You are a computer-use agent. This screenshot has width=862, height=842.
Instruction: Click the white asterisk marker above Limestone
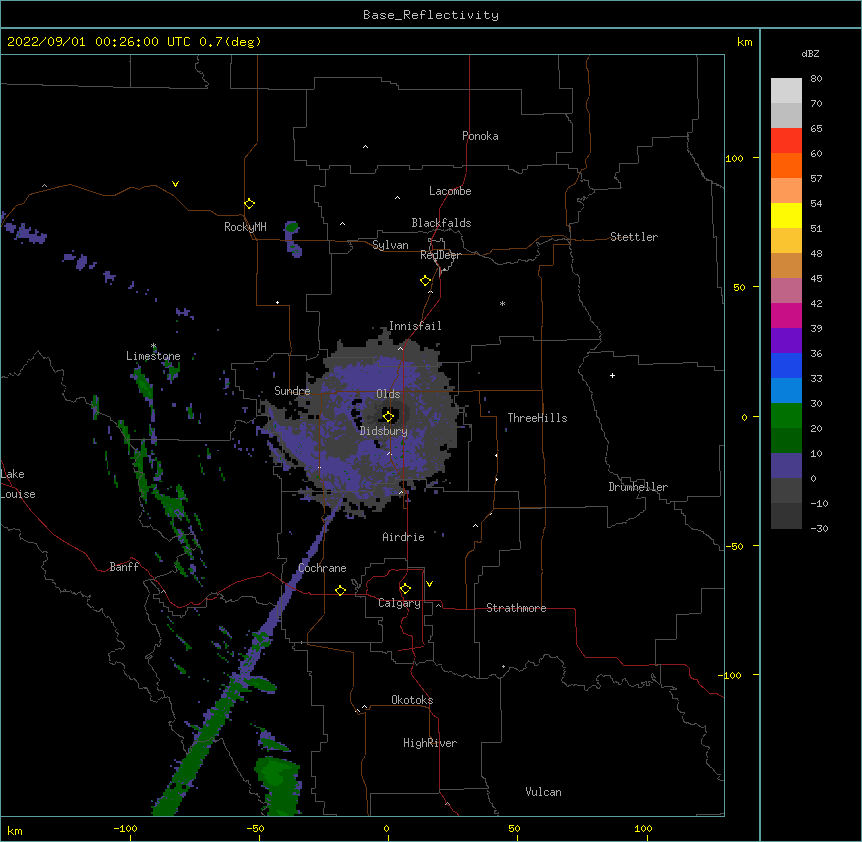154,346
